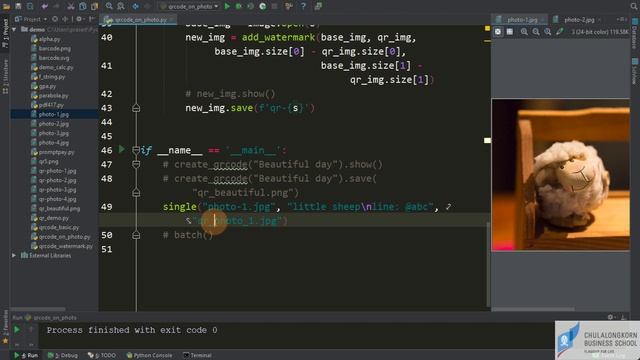Synchronize files using the refresh icon
The image size is (640, 360).
coord(30,6)
